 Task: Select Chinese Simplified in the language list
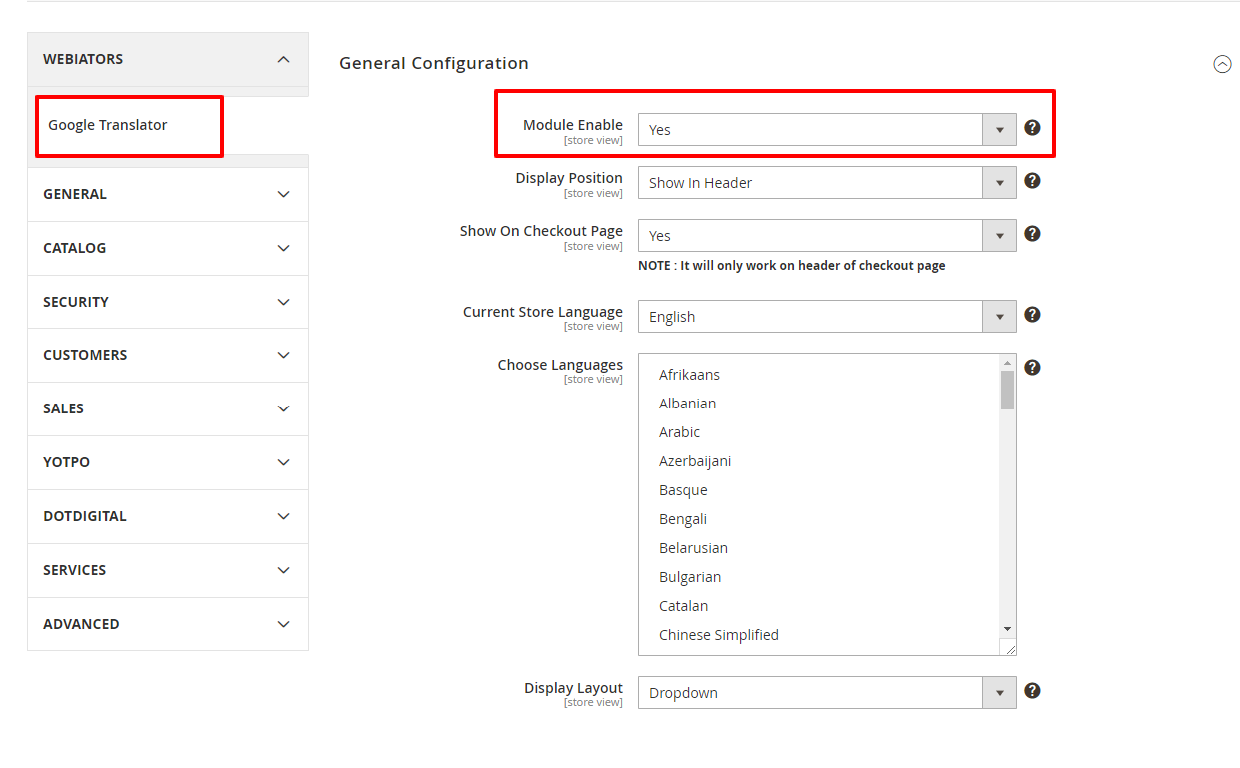(x=719, y=635)
